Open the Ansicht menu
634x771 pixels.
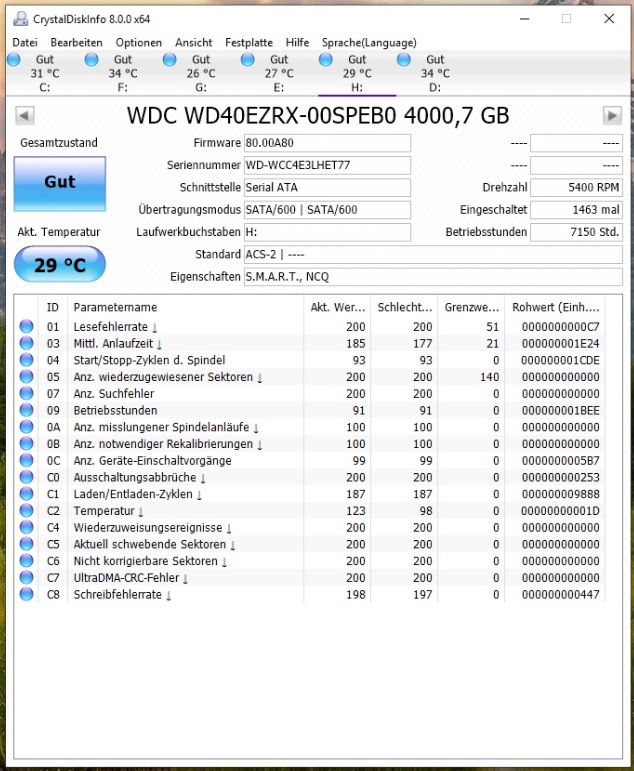coord(194,43)
